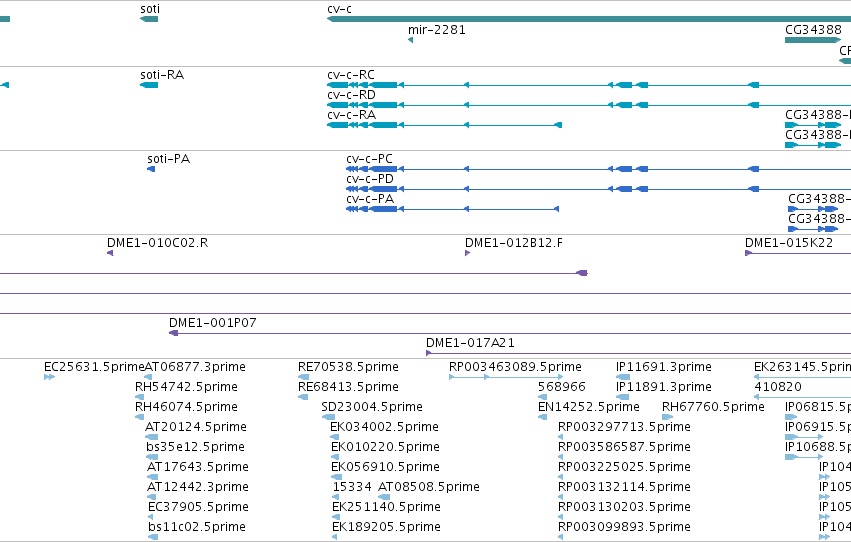Click AT20124.5prime EST label
The height and width of the screenshot is (542, 851).
195,426
